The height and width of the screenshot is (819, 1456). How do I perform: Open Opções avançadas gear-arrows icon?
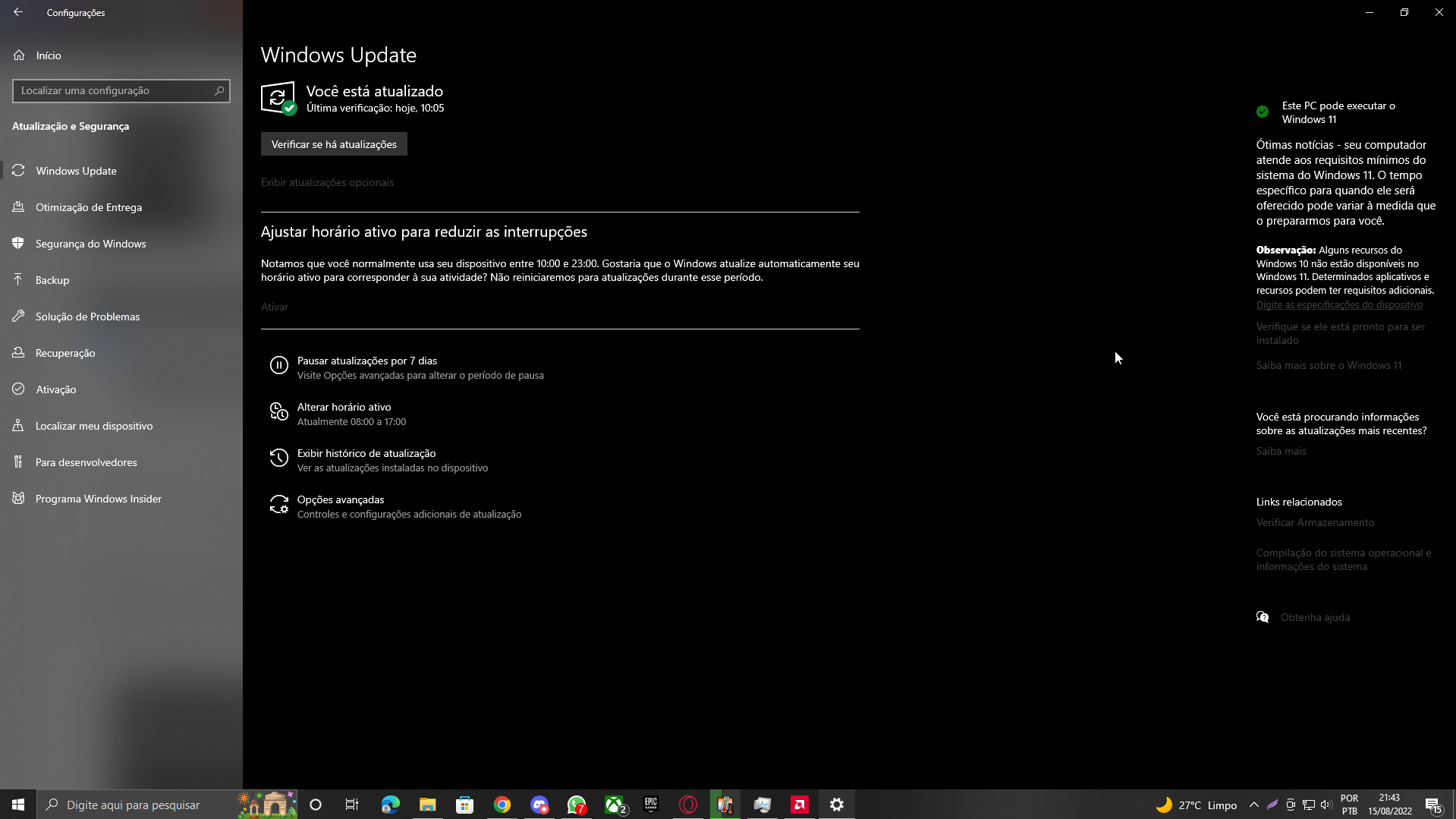coord(278,505)
